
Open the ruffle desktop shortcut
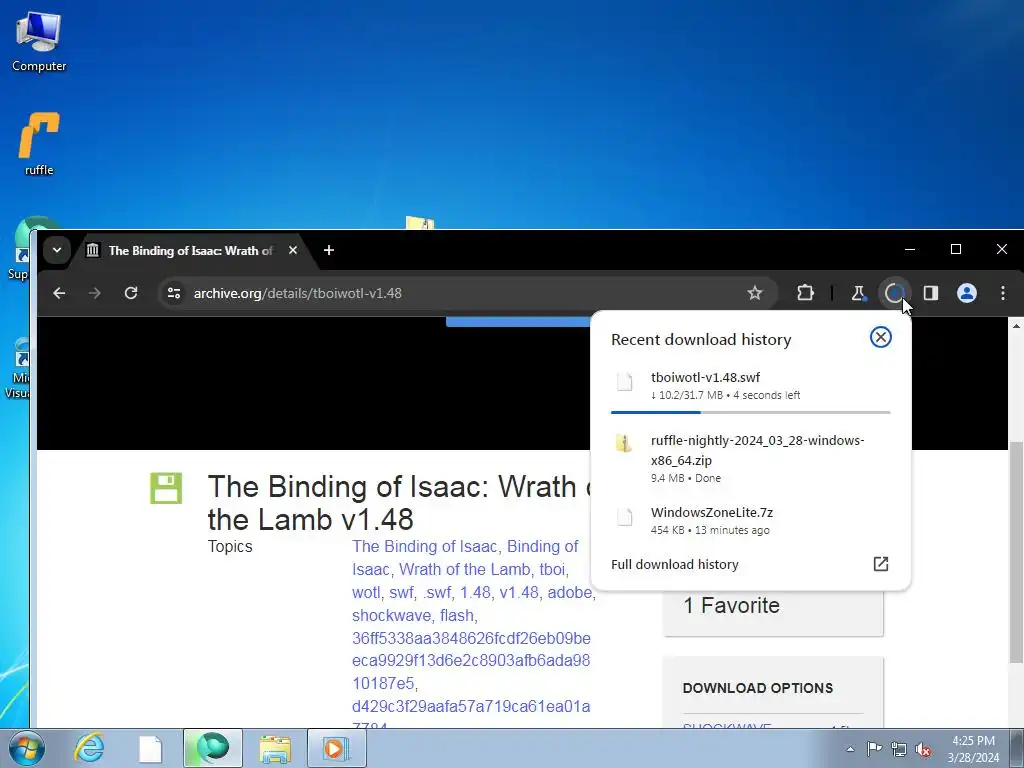coord(39,144)
